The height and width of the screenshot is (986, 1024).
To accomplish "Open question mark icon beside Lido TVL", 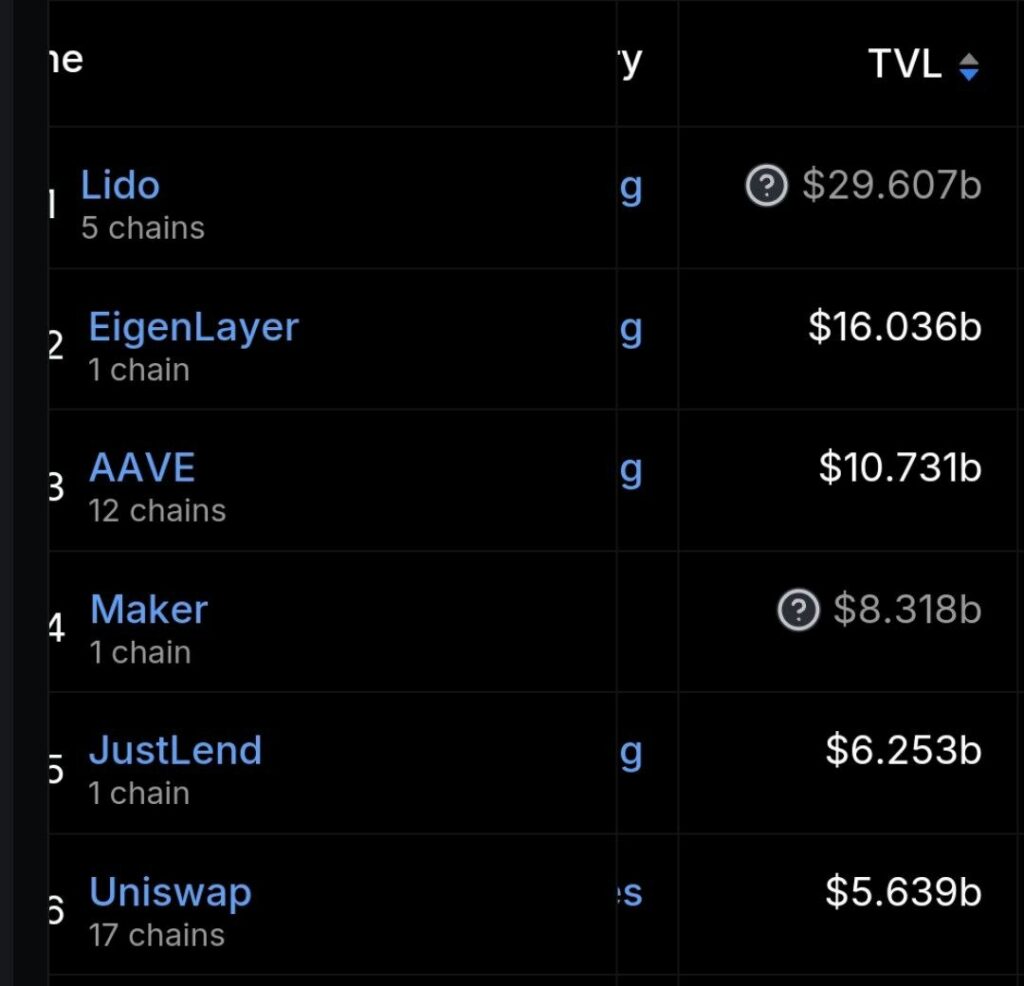I will click(x=767, y=185).
